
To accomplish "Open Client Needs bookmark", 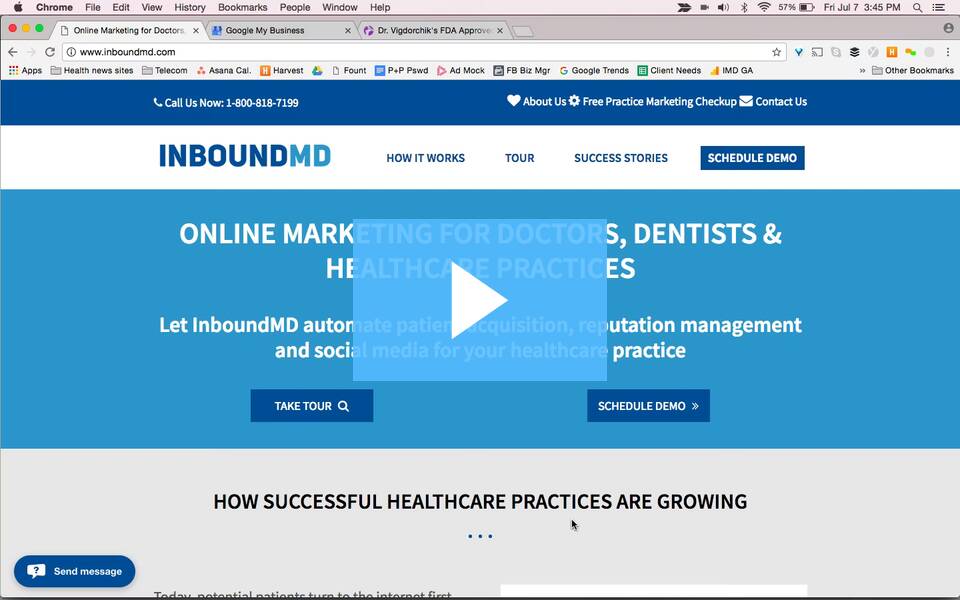I will [669, 70].
